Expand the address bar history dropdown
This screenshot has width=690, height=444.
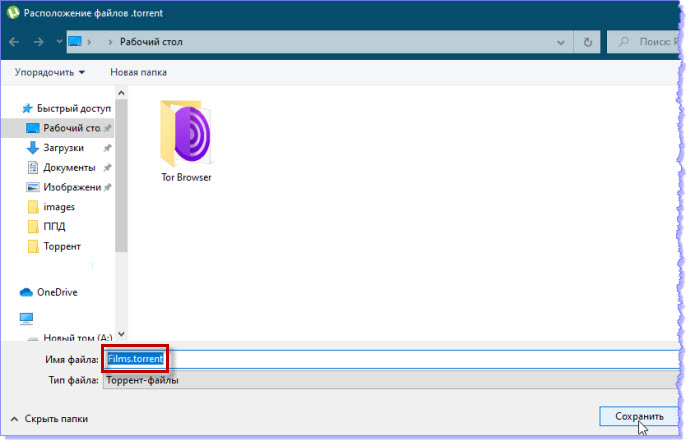(x=561, y=42)
